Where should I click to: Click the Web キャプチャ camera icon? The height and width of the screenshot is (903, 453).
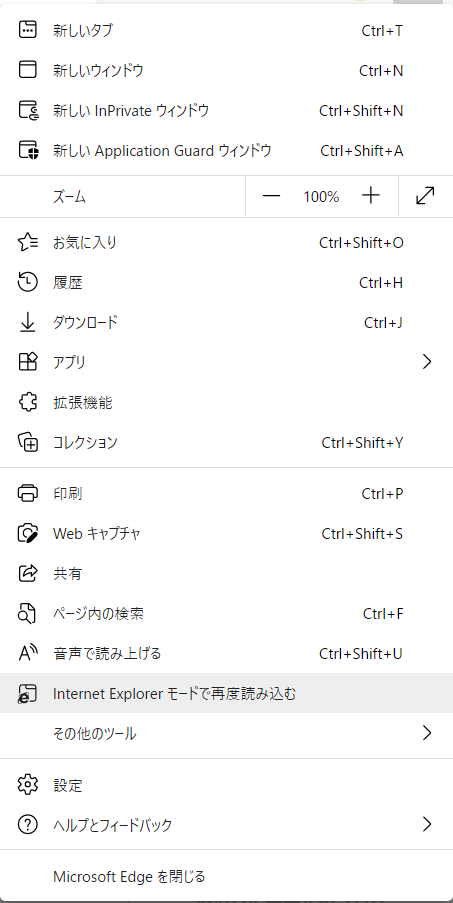28,534
